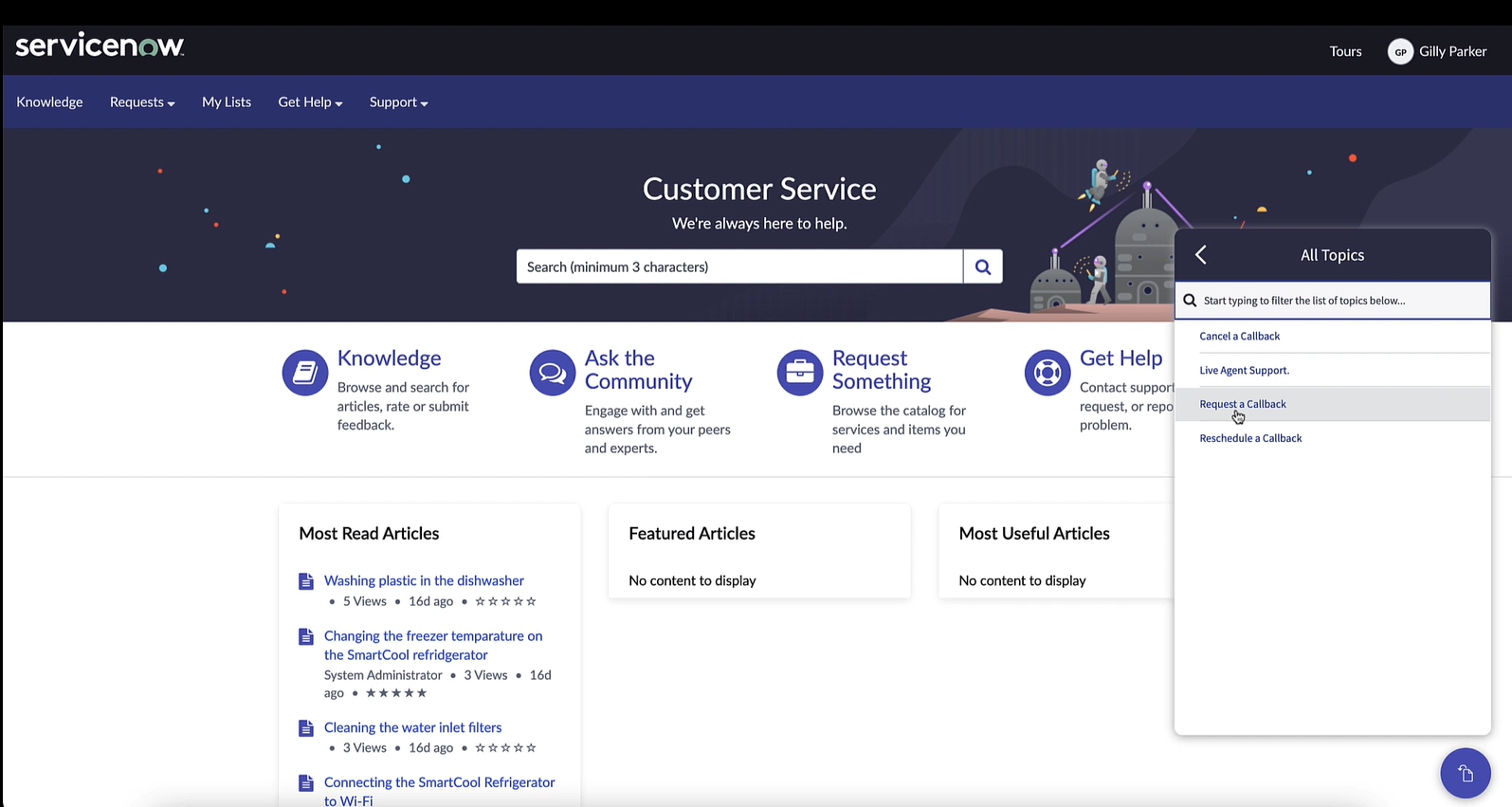Screen dimensions: 1512x807
Task: Expand the Support dropdown menu
Action: click(398, 101)
